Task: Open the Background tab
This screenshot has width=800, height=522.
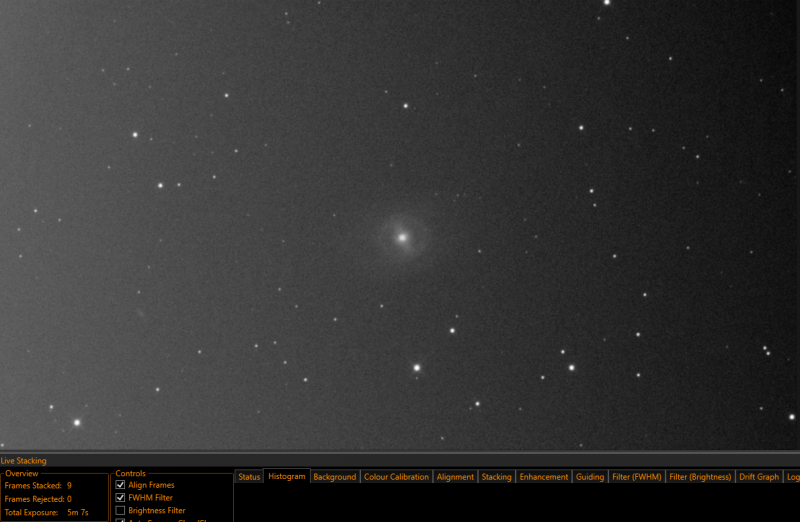Action: pos(335,477)
